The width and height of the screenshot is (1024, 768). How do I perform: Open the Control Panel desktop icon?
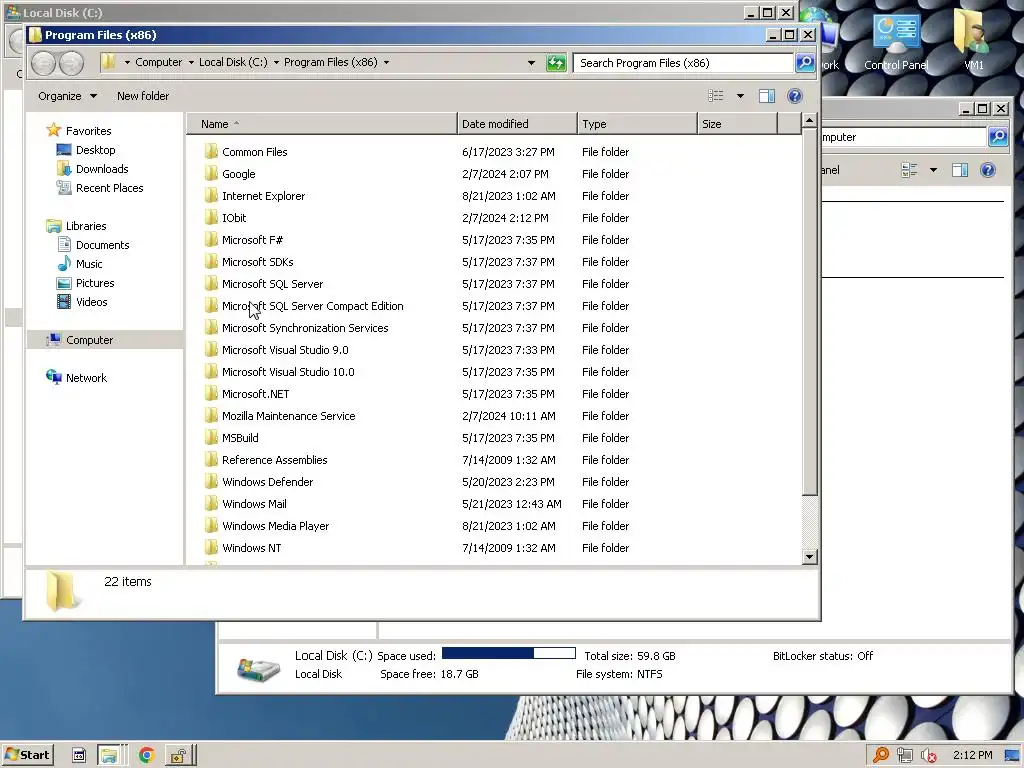coord(896,42)
